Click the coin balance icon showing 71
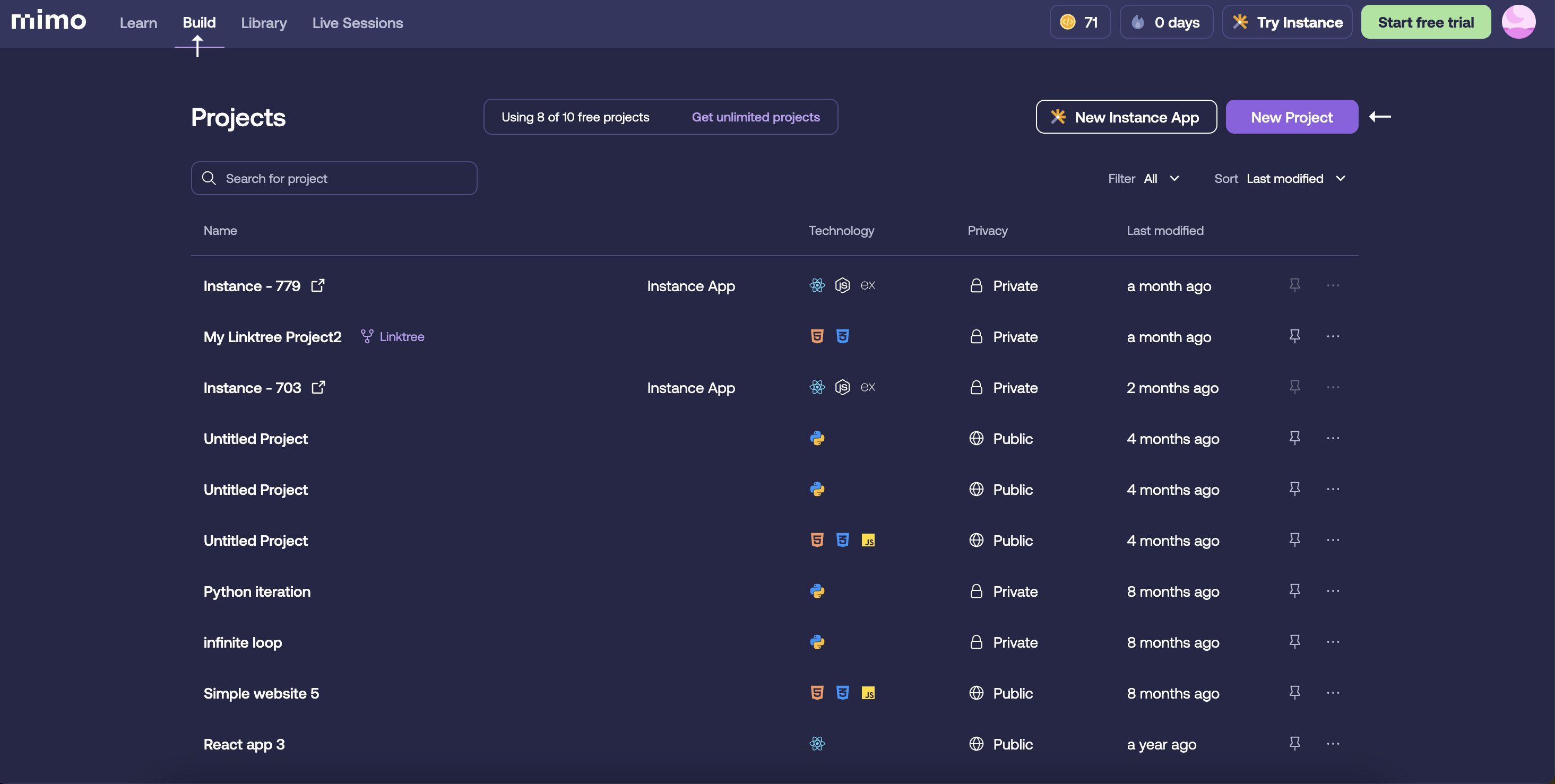The height and width of the screenshot is (784, 1555). (x=1068, y=22)
